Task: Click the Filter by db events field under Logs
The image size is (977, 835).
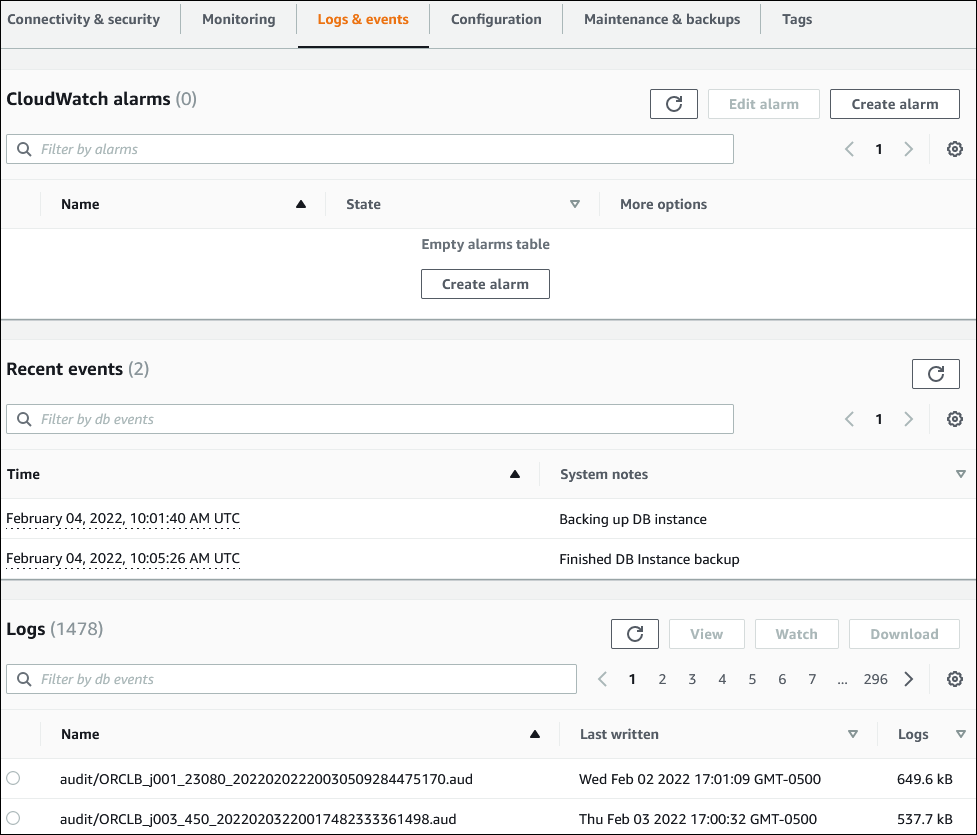Action: click(290, 678)
